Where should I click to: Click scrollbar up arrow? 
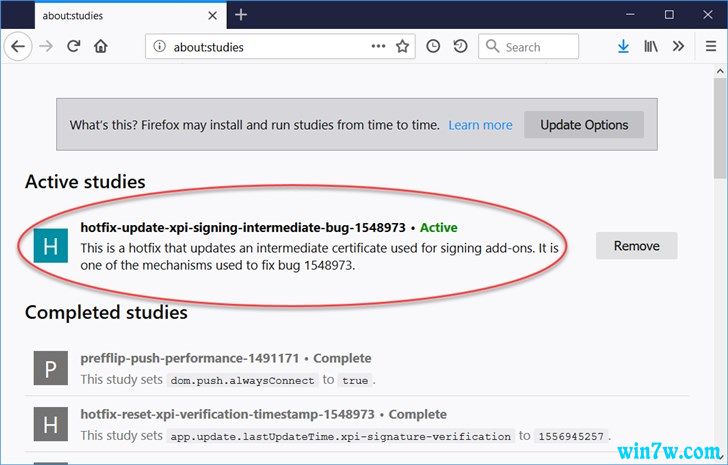pos(720,71)
